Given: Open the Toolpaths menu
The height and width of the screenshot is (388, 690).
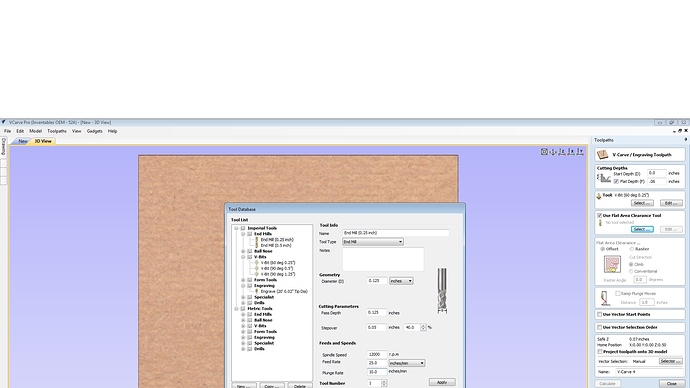Looking at the screenshot, I should 57,131.
